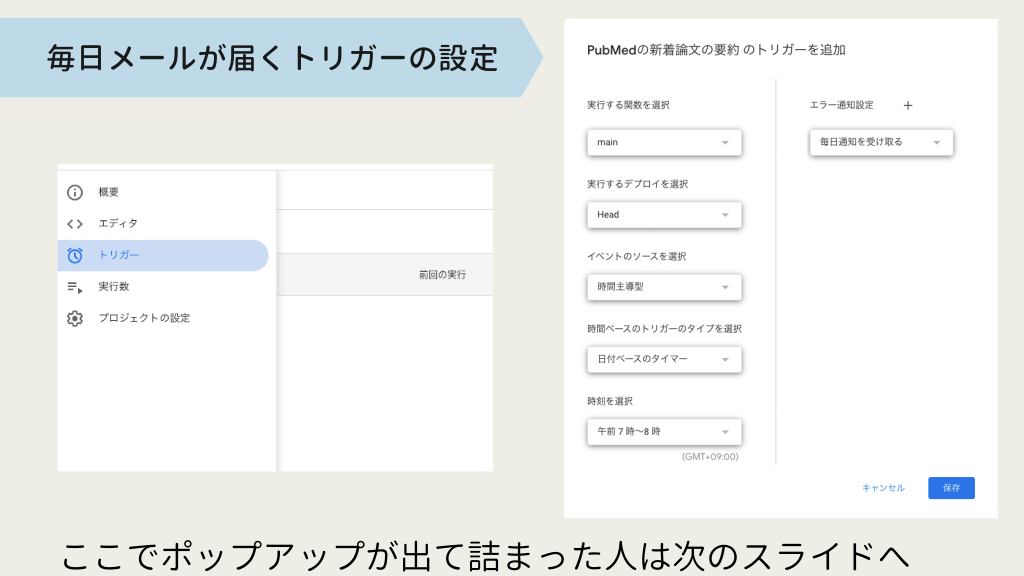Click the overview info icon
1024x576 pixels.
(75, 193)
